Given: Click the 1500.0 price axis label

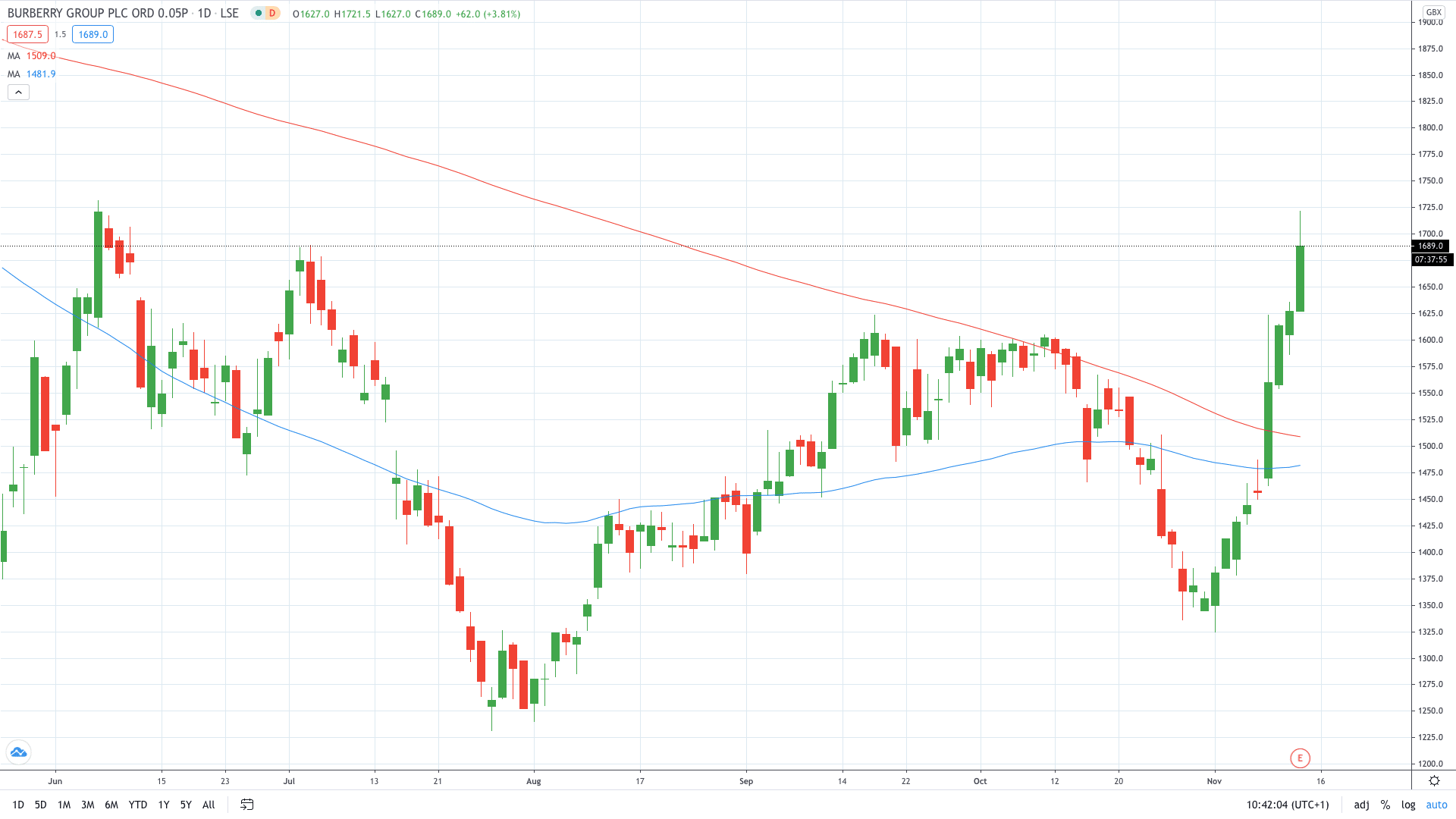Looking at the screenshot, I should click(1431, 446).
